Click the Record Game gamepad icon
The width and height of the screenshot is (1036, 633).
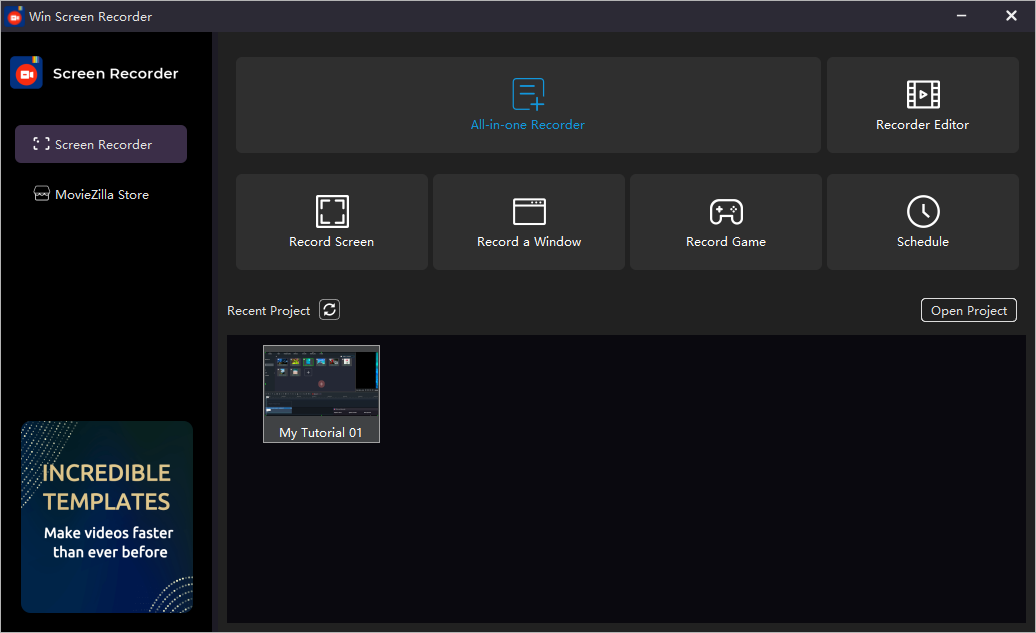click(725, 211)
